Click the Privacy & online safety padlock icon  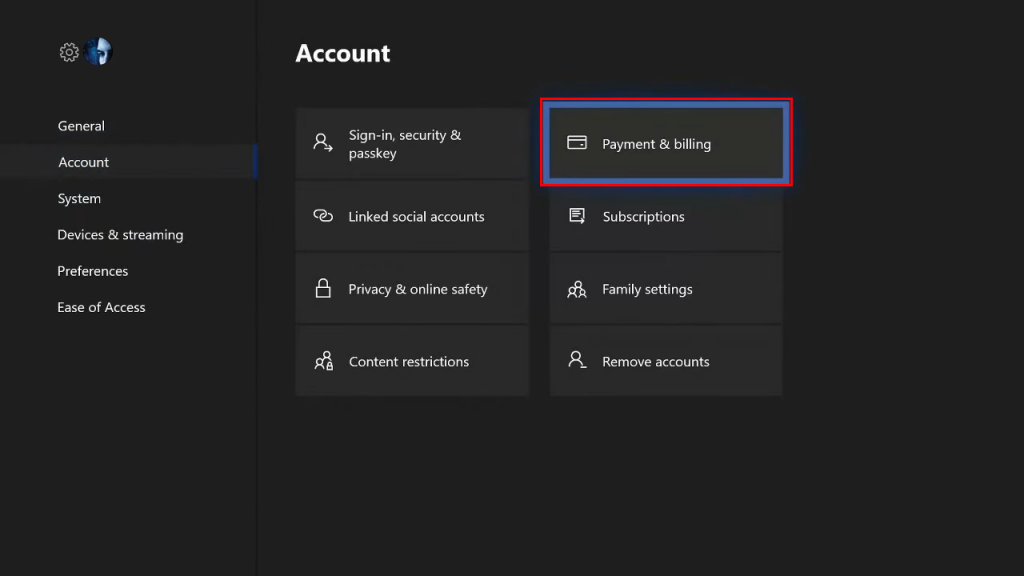point(322,288)
